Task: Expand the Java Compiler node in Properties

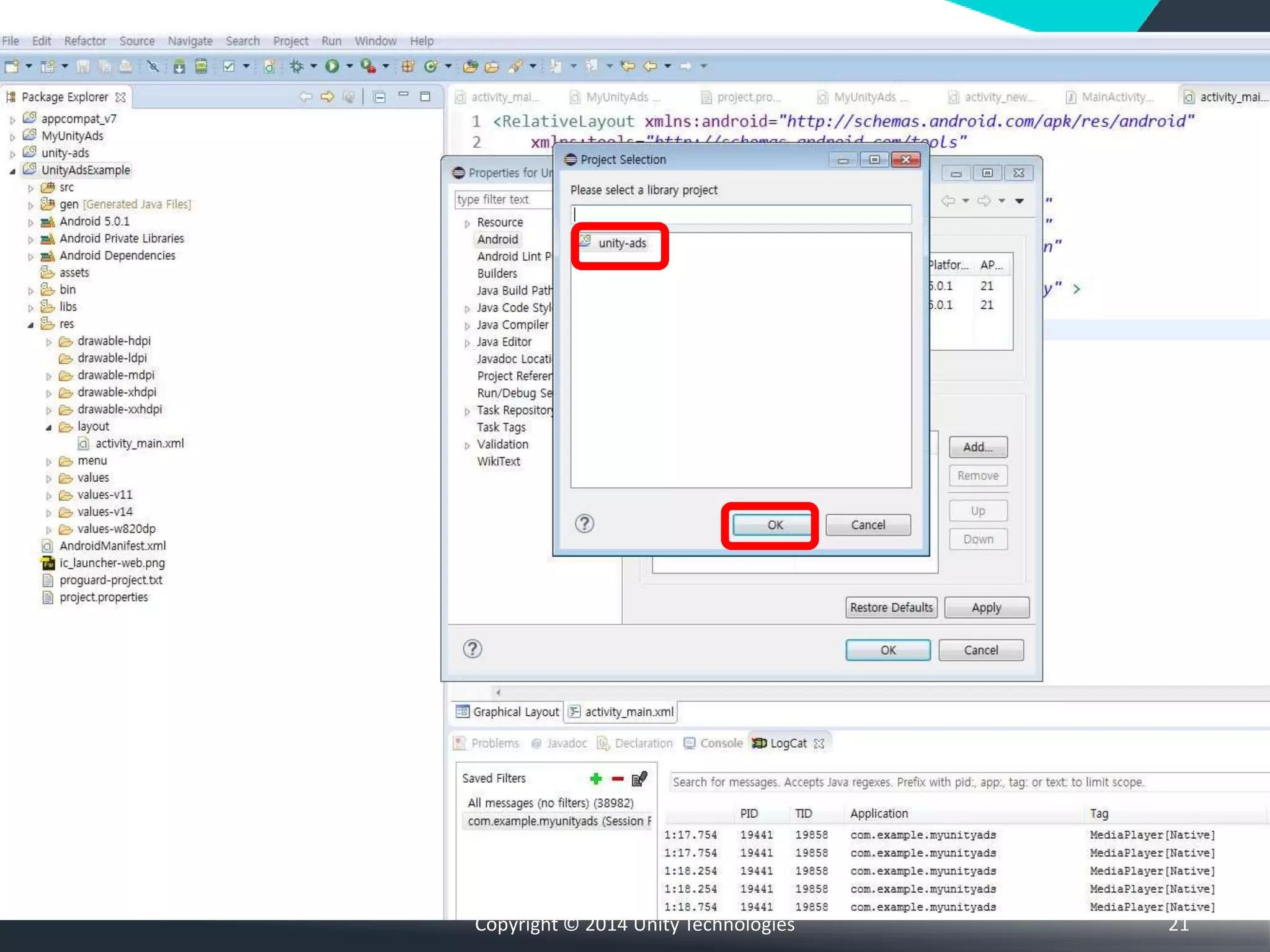Action: coord(467,326)
